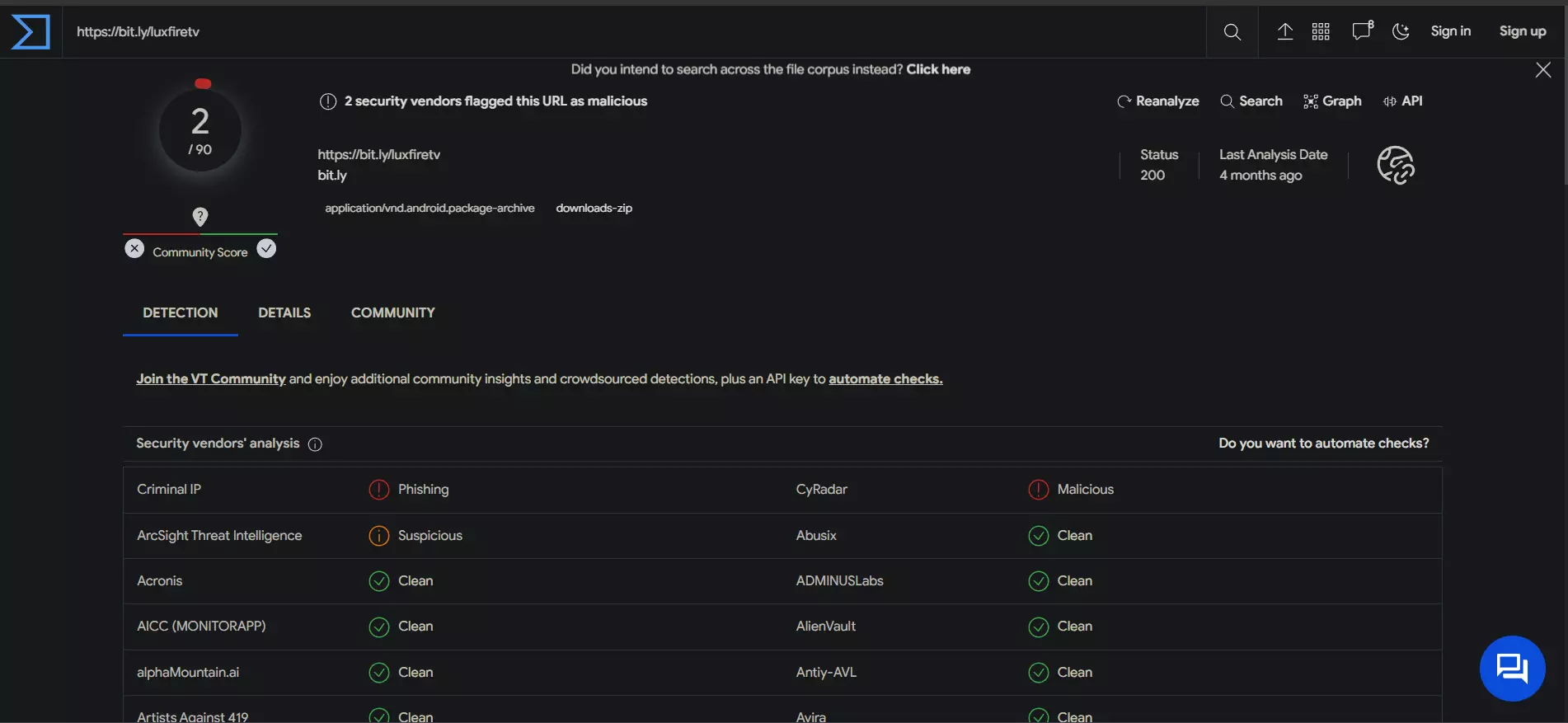Switch to the DETAILS tab
Screen dimensions: 1568x723
pyautogui.click(x=284, y=312)
